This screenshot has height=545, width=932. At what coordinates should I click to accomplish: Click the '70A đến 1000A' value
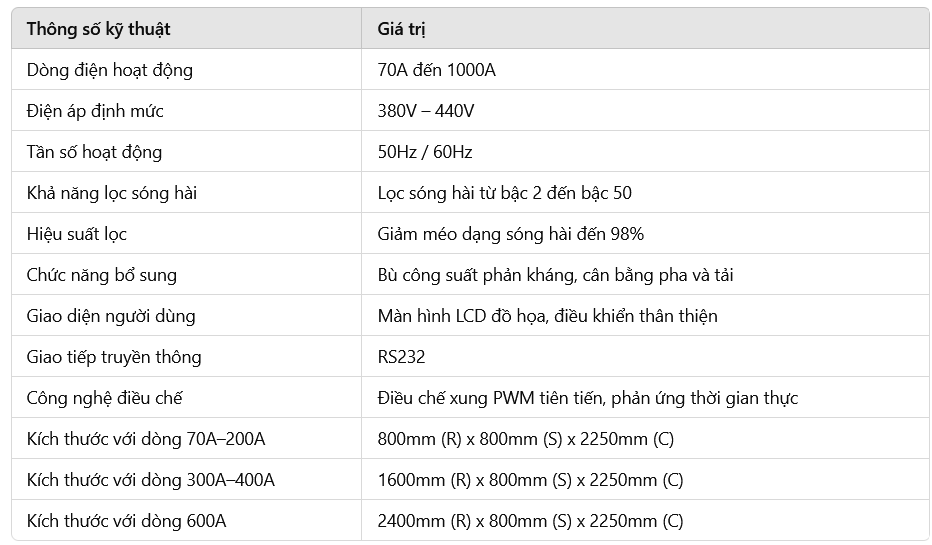pyautogui.click(x=436, y=70)
